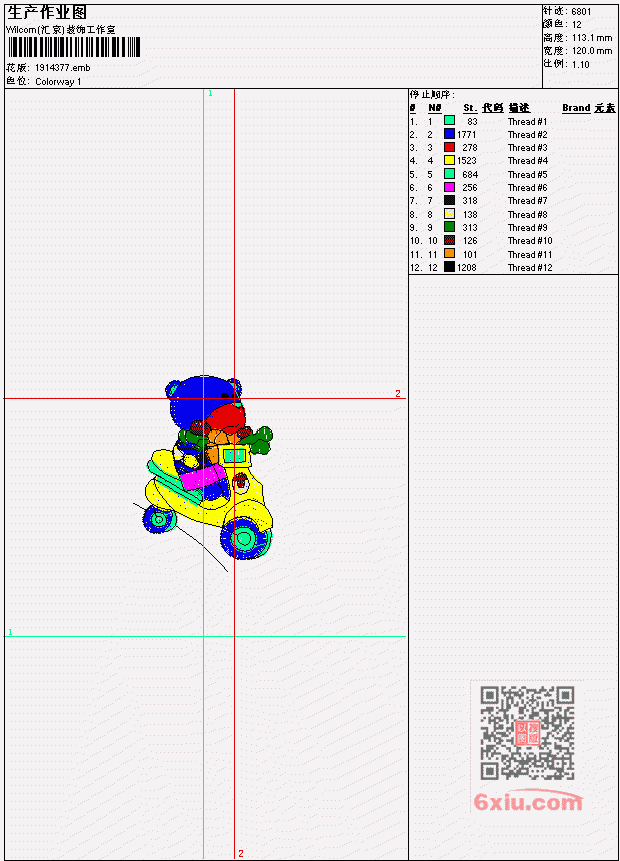The height and width of the screenshot is (861, 620).
Task: Click the stitch count value 684
Action: (470, 175)
